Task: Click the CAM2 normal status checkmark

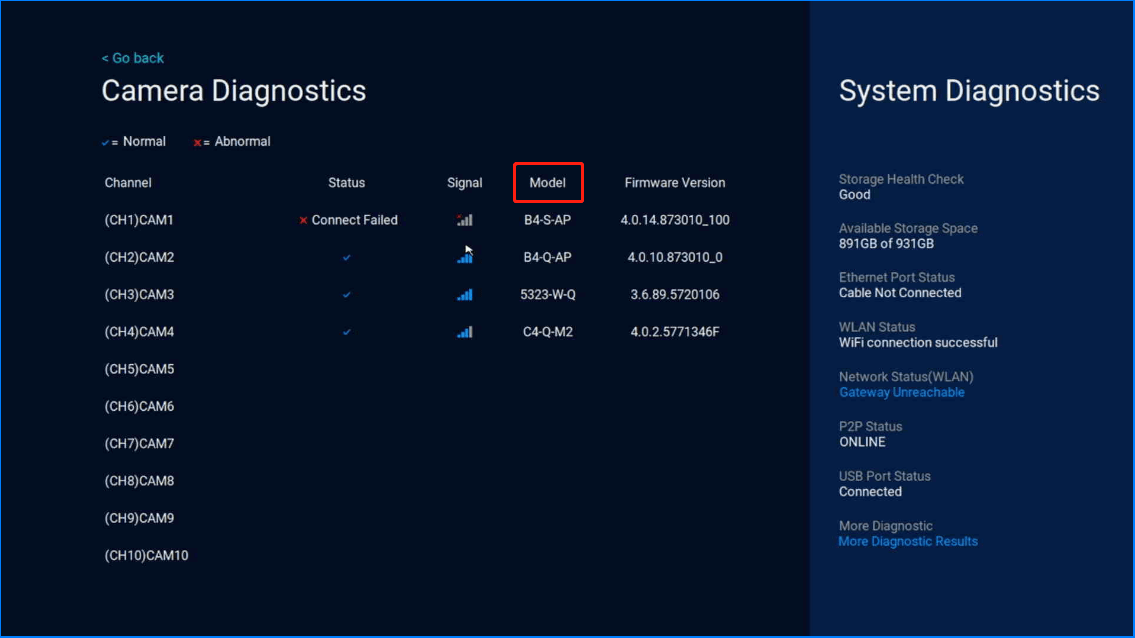Action: (x=347, y=258)
